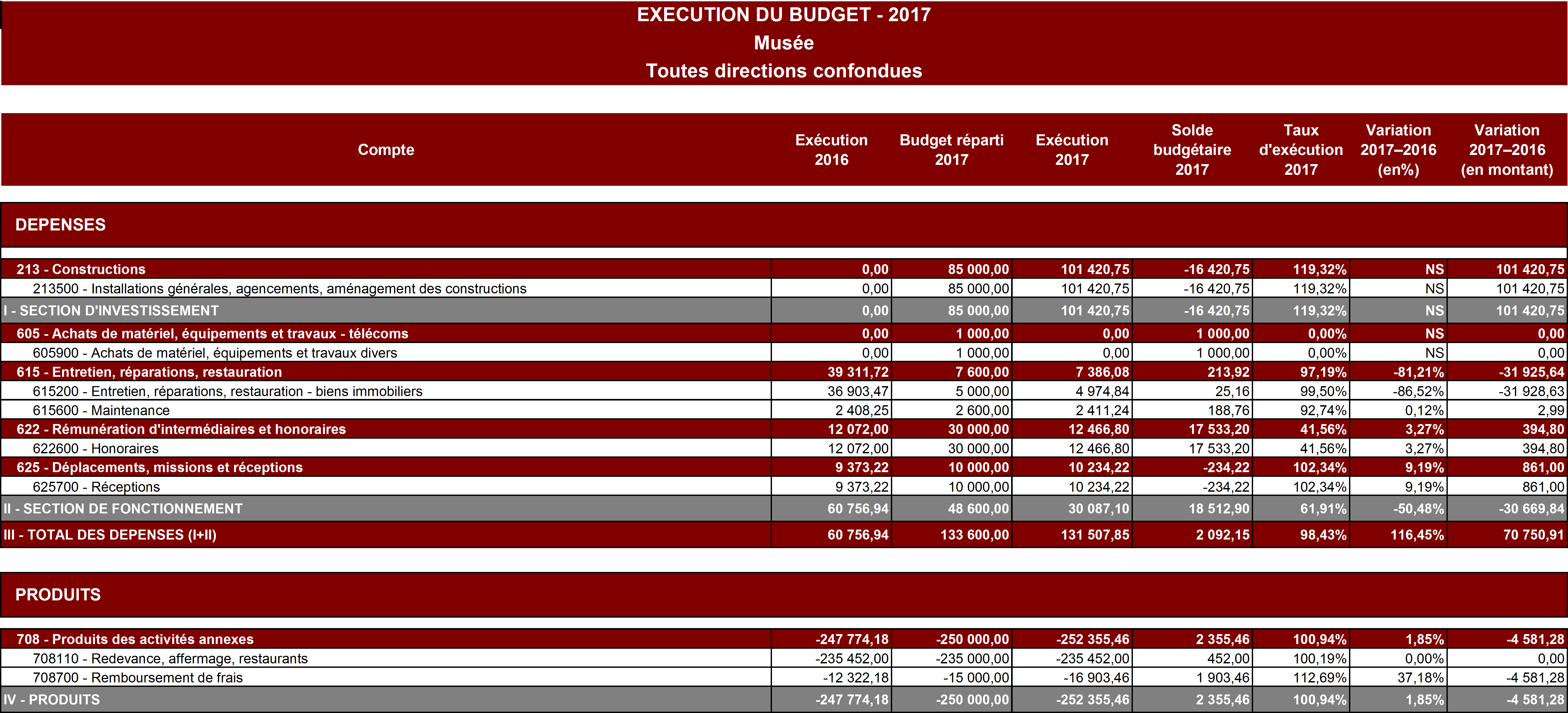The height and width of the screenshot is (713, 1568).
Task: Click I - SECTION D'INVESTISSEMENT row
Action: point(111,311)
